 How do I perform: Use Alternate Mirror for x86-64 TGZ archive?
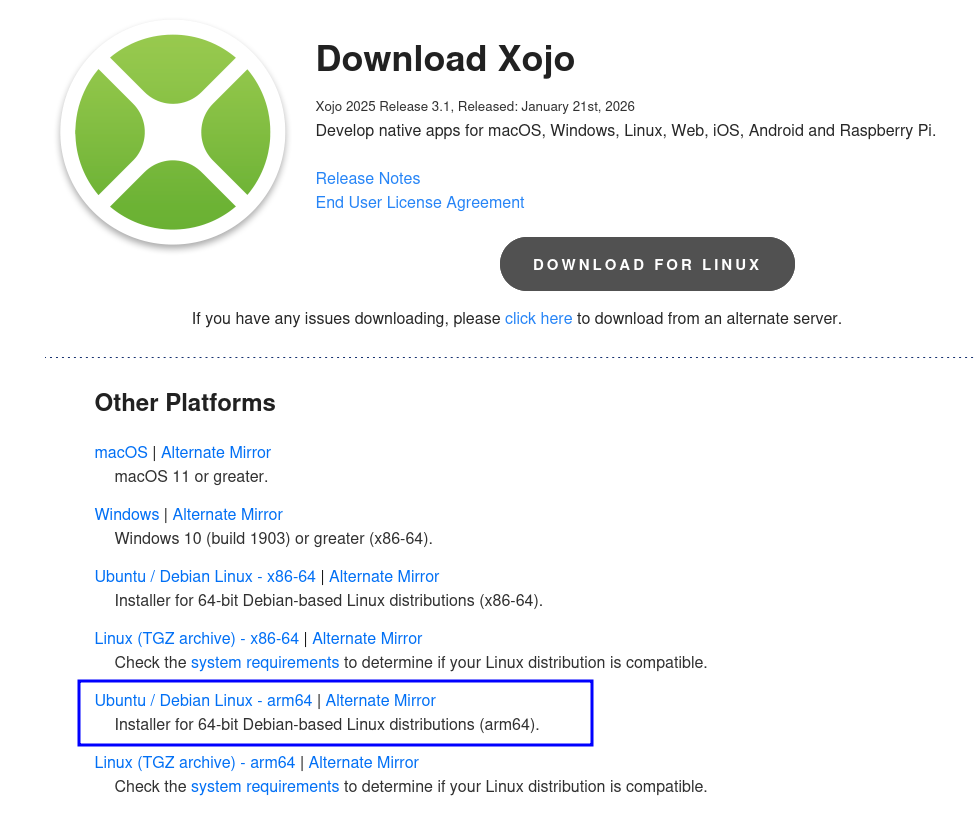coord(367,638)
